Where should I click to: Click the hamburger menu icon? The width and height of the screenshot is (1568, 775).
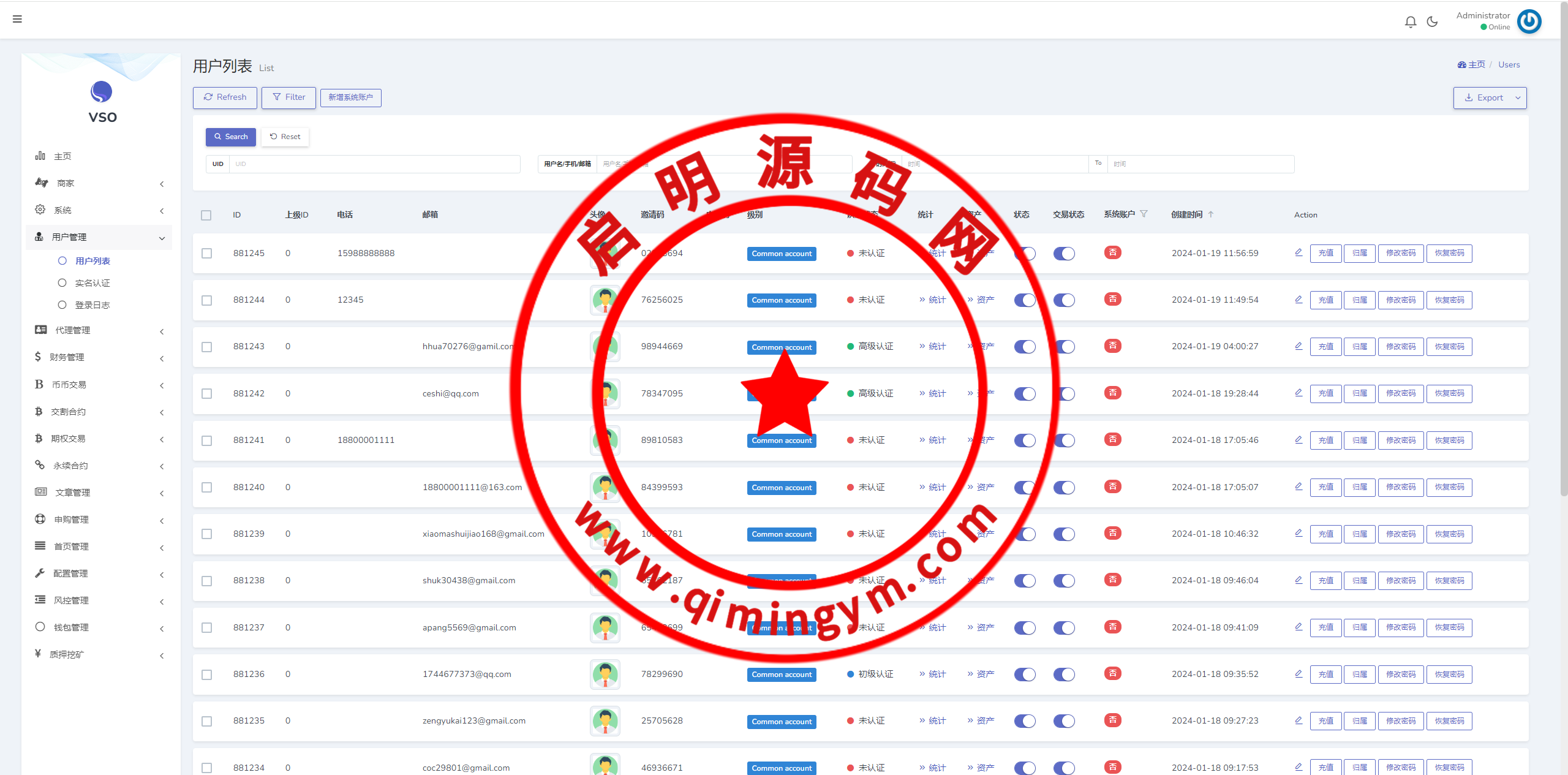point(17,19)
